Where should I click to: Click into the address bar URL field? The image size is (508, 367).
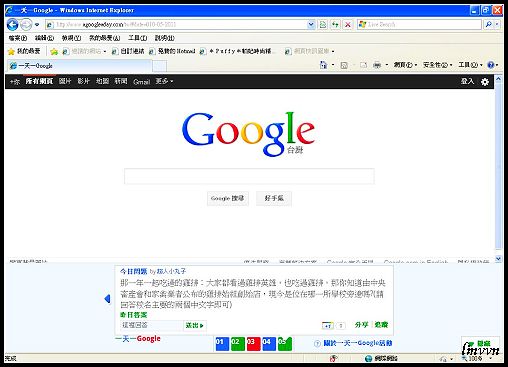tap(177, 24)
